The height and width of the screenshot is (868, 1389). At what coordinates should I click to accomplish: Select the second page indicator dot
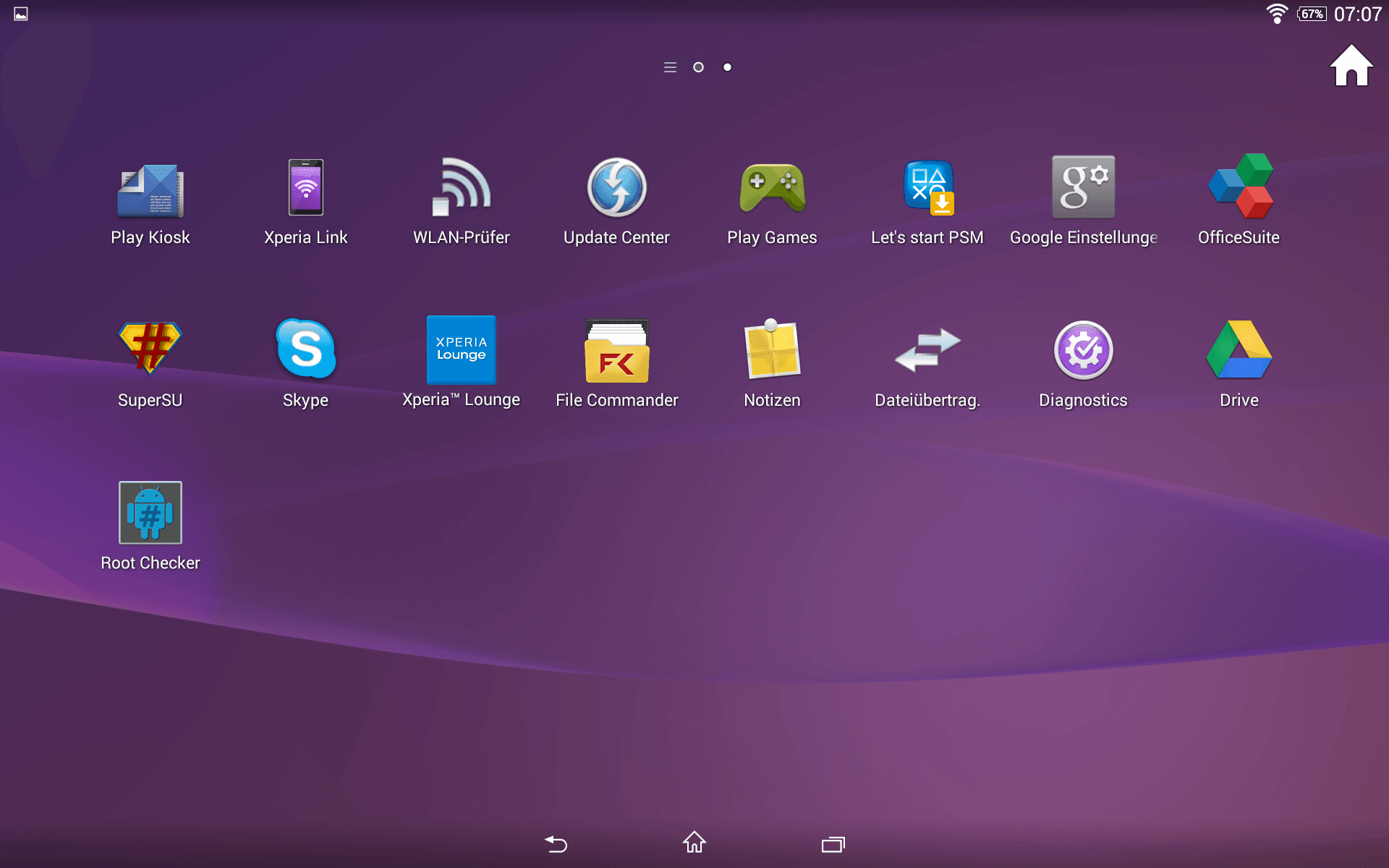click(x=728, y=67)
